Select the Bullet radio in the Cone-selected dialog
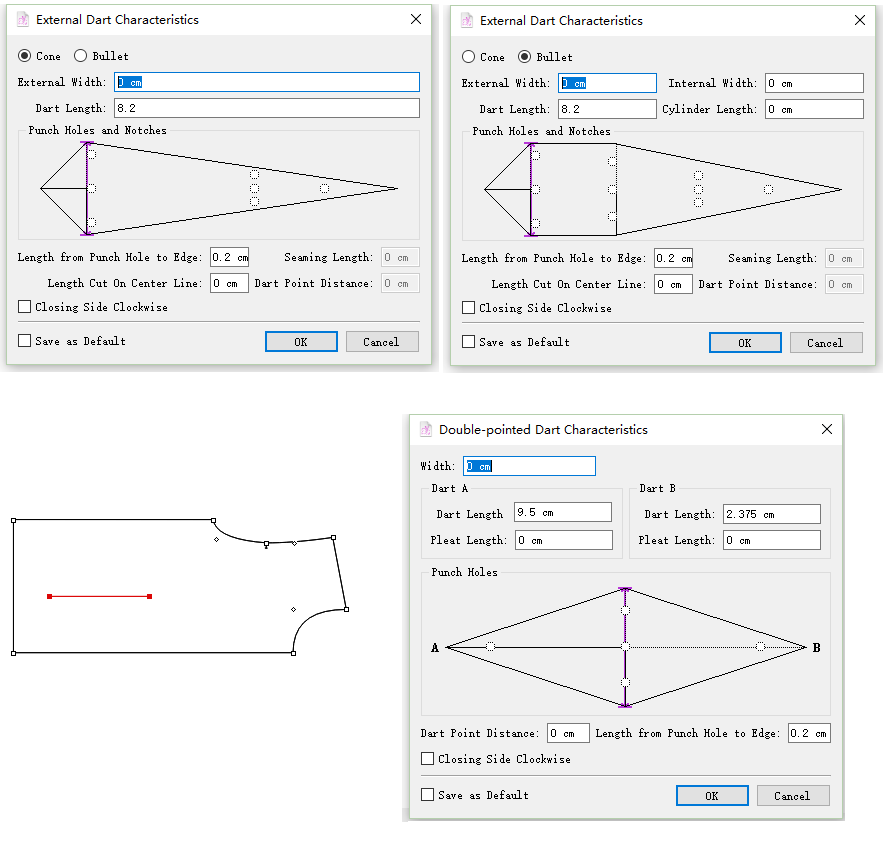This screenshot has width=886, height=853. pyautogui.click(x=81, y=56)
